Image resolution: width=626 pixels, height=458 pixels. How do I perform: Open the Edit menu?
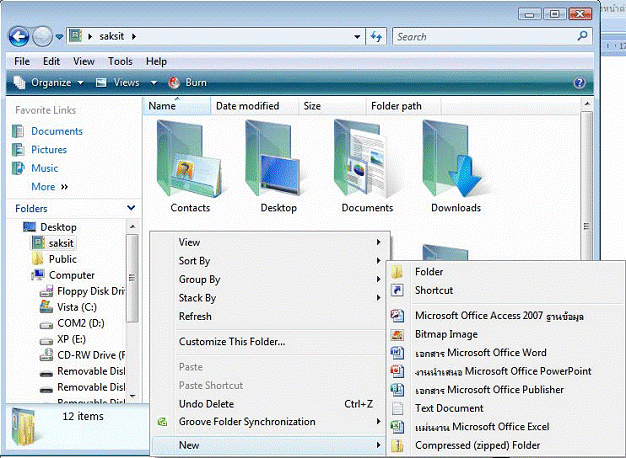coord(52,61)
